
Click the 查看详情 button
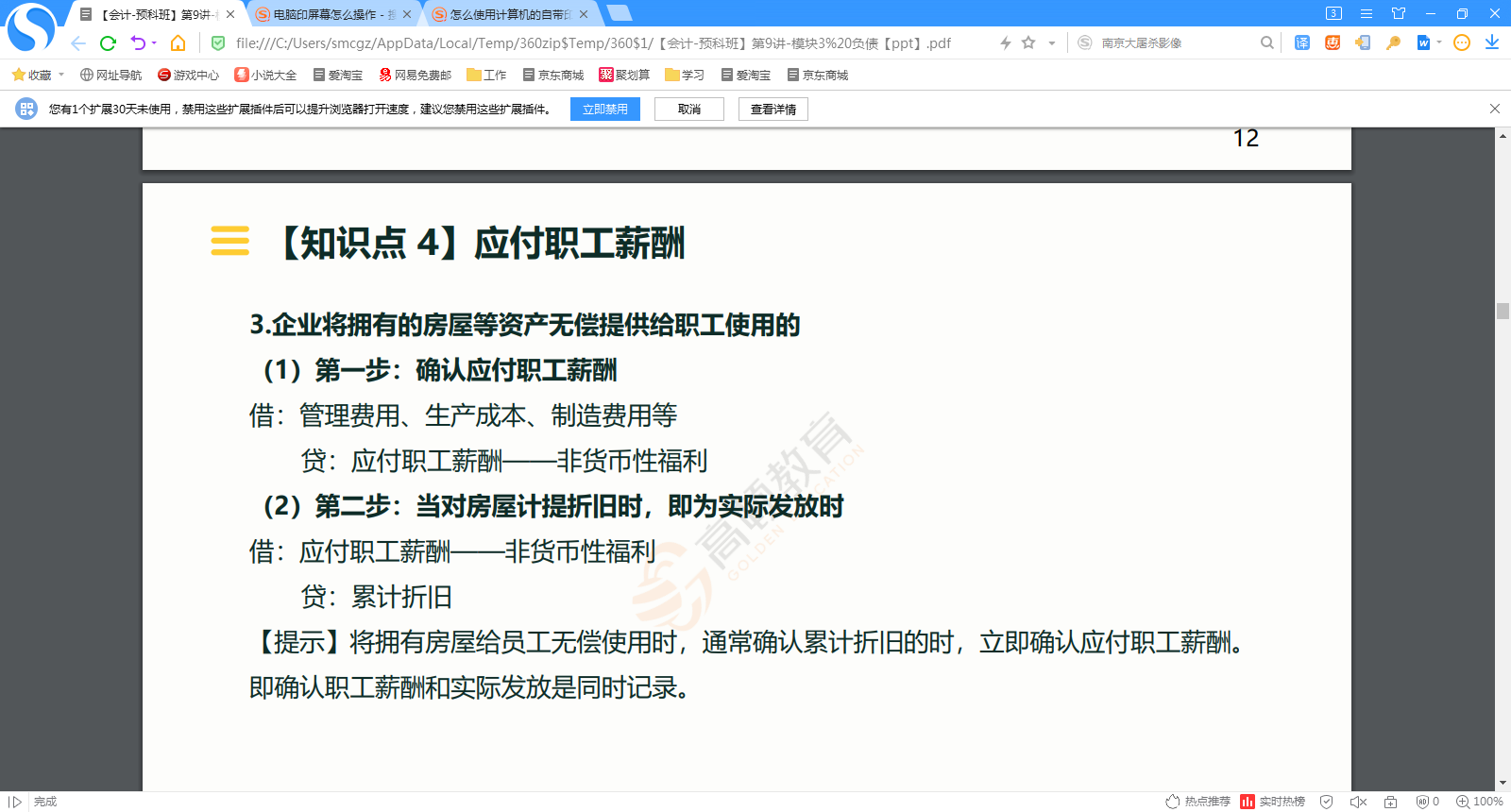pyautogui.click(x=773, y=110)
